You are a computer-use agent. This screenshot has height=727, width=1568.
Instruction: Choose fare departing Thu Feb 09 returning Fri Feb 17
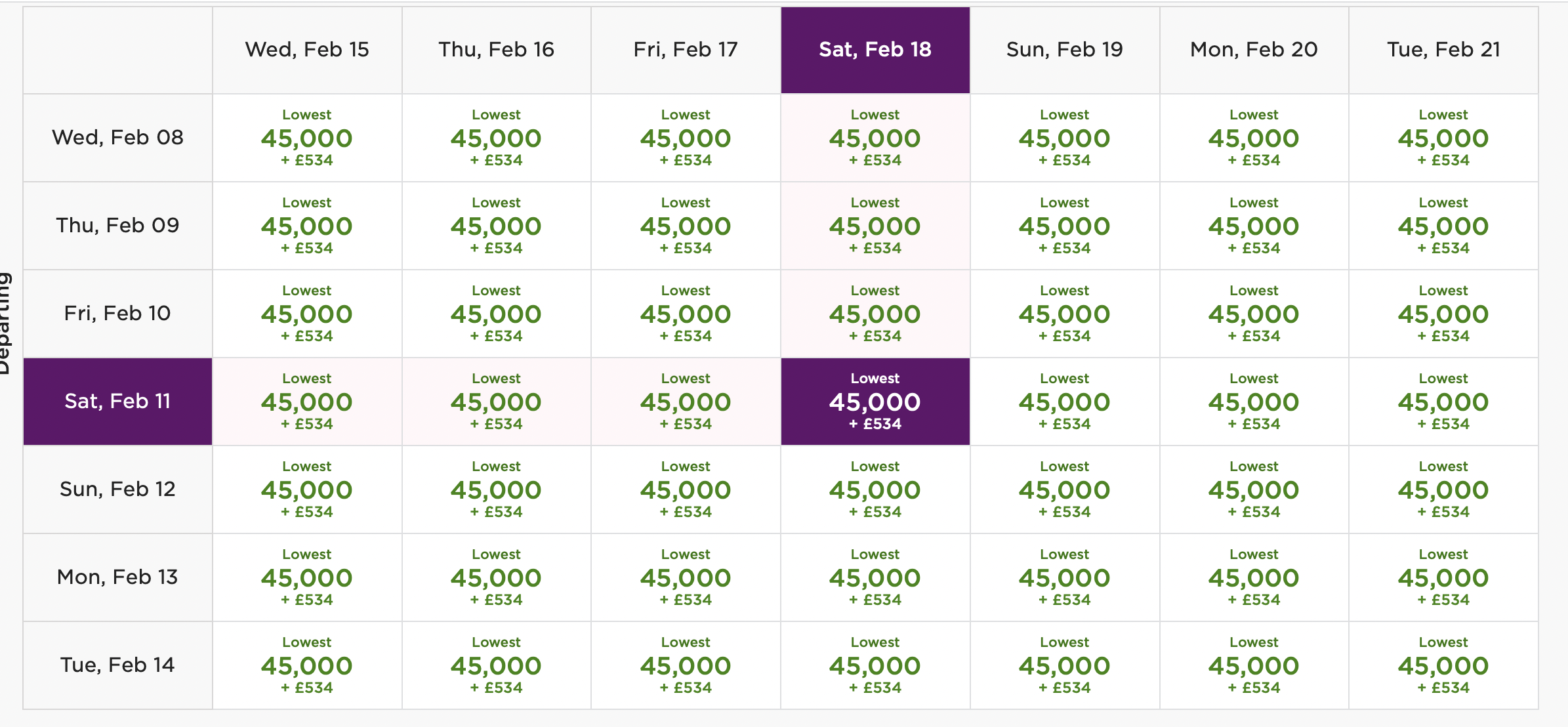[686, 226]
